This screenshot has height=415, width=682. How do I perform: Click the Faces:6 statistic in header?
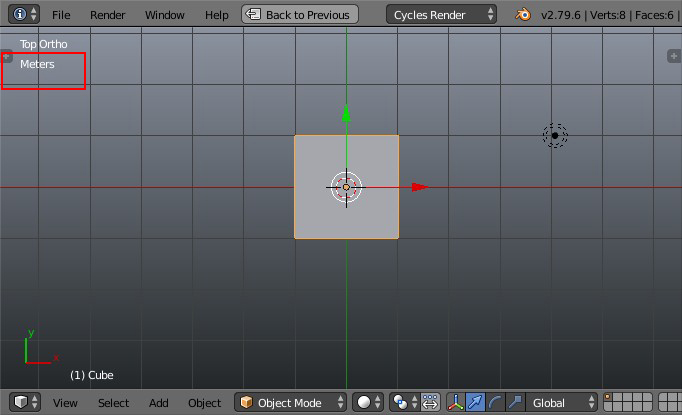[x=654, y=15]
